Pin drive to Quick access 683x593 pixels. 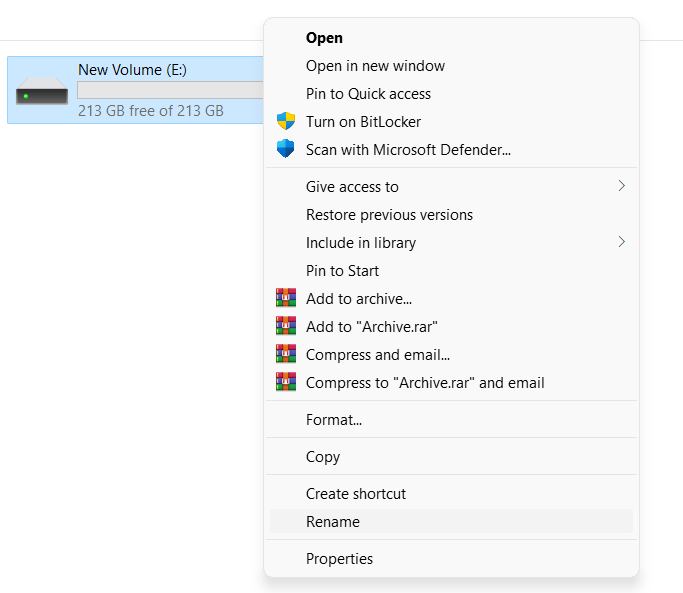[x=368, y=94]
